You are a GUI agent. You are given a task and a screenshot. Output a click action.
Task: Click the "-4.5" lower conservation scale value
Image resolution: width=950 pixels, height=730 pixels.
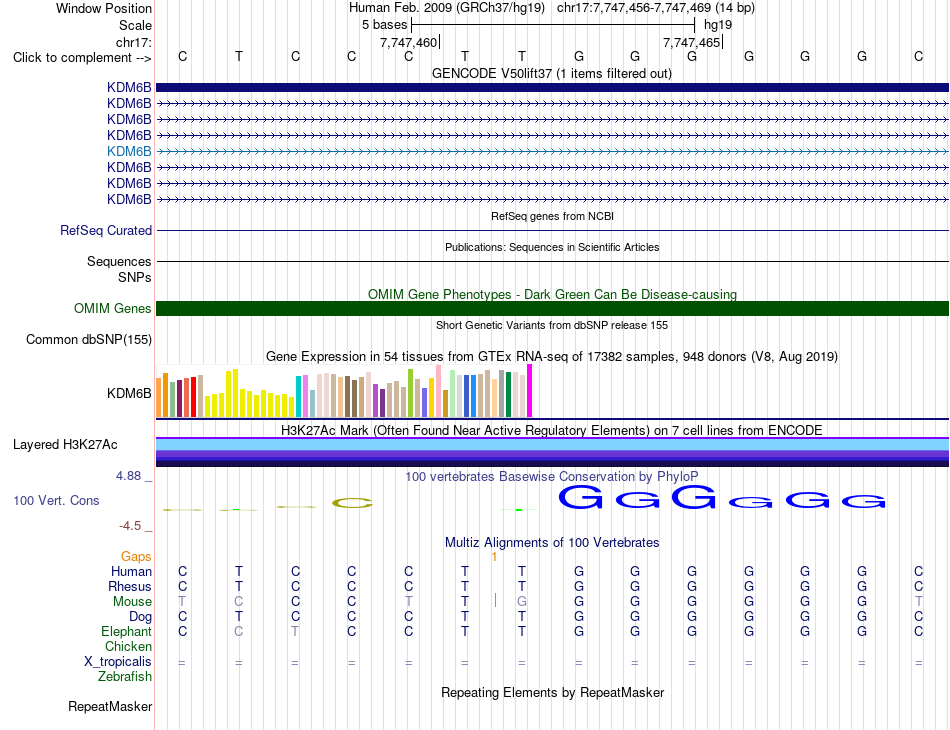(x=130, y=526)
